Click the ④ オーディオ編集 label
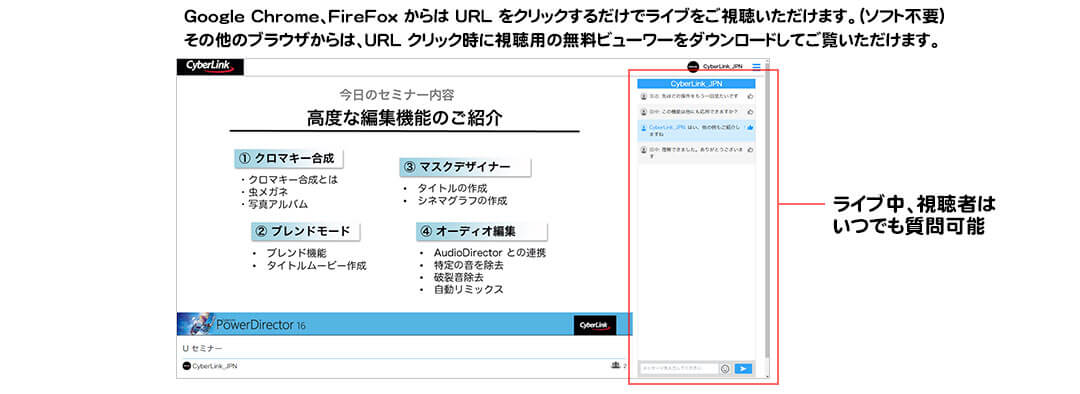The image size is (1080, 394). (481, 231)
